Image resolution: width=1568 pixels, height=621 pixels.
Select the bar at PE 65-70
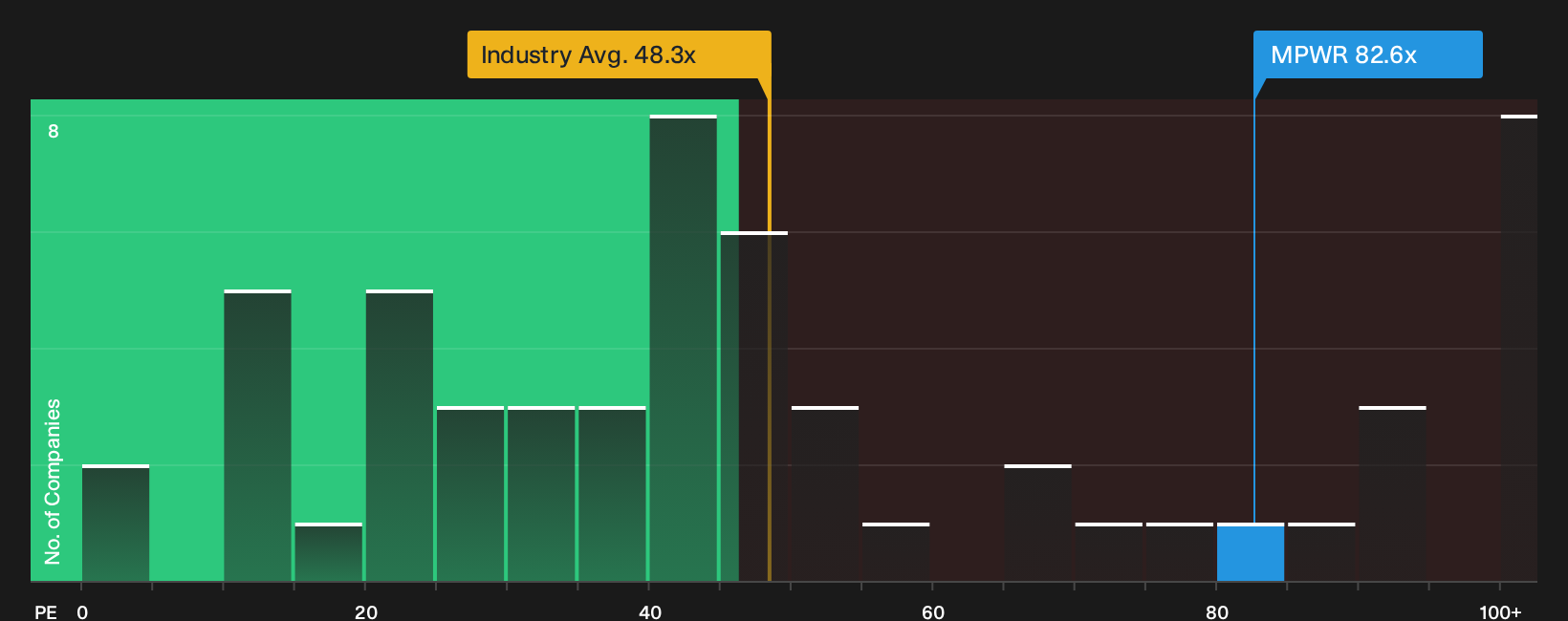[x=1038, y=523]
